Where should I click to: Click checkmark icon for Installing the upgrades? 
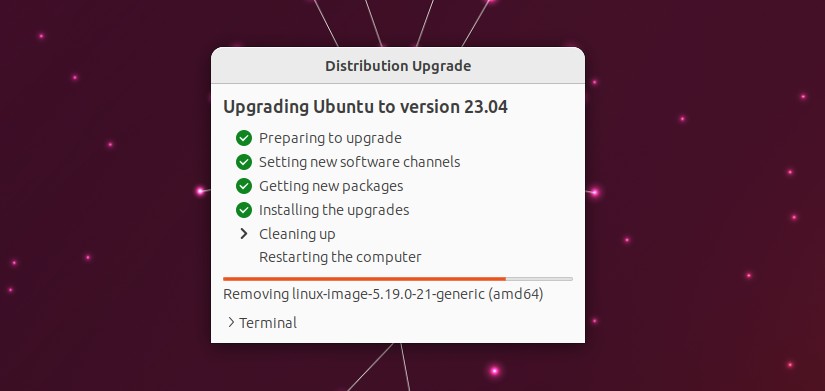click(244, 210)
